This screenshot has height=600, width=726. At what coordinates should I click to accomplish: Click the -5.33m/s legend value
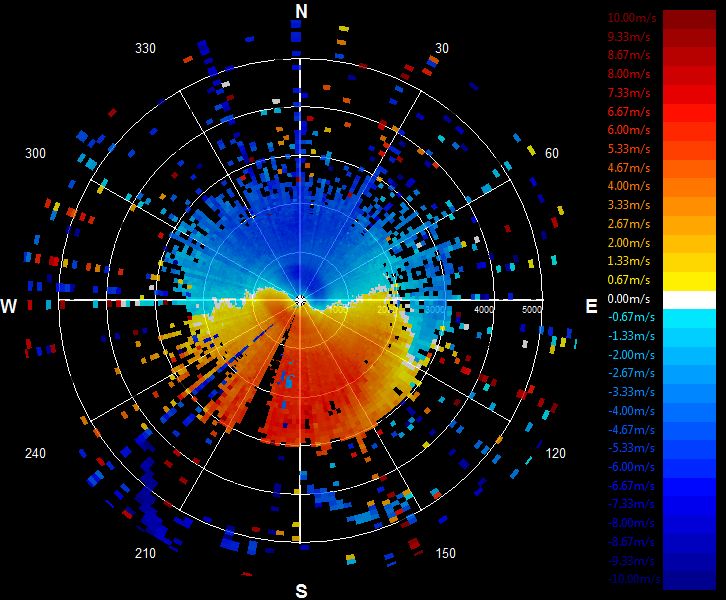pyautogui.click(x=632, y=448)
